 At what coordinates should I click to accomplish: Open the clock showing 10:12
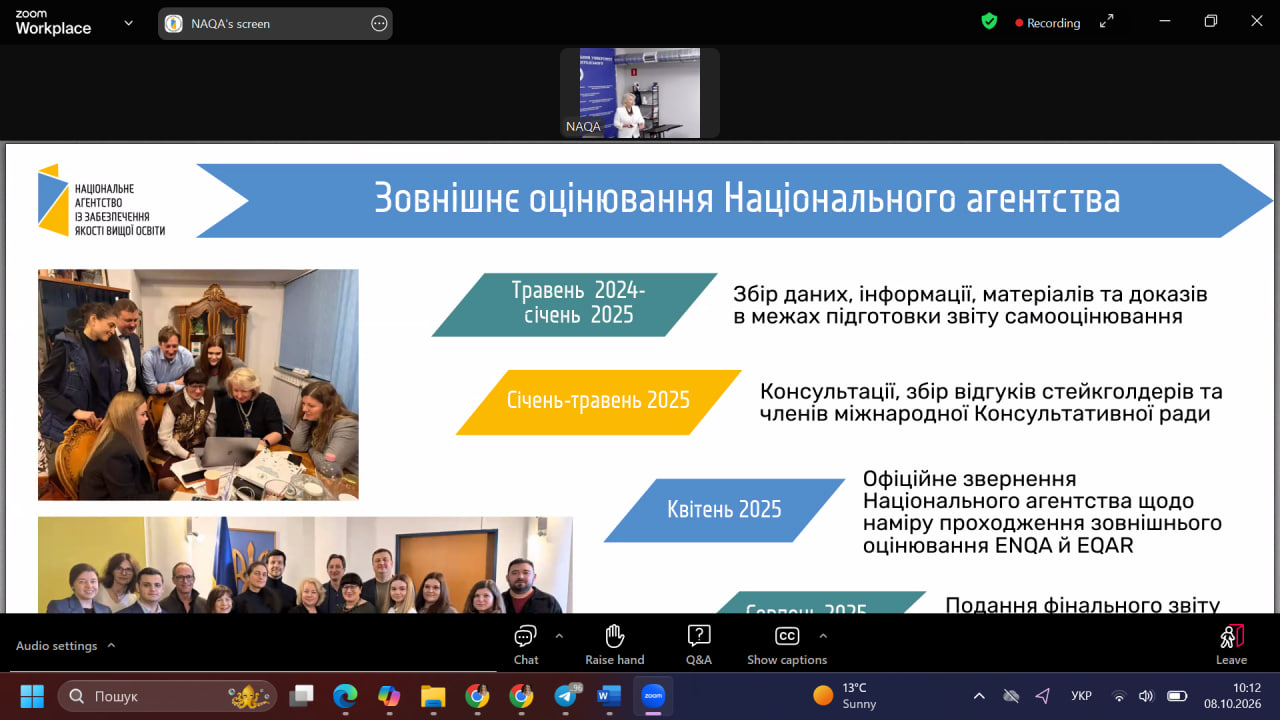coord(1232,696)
